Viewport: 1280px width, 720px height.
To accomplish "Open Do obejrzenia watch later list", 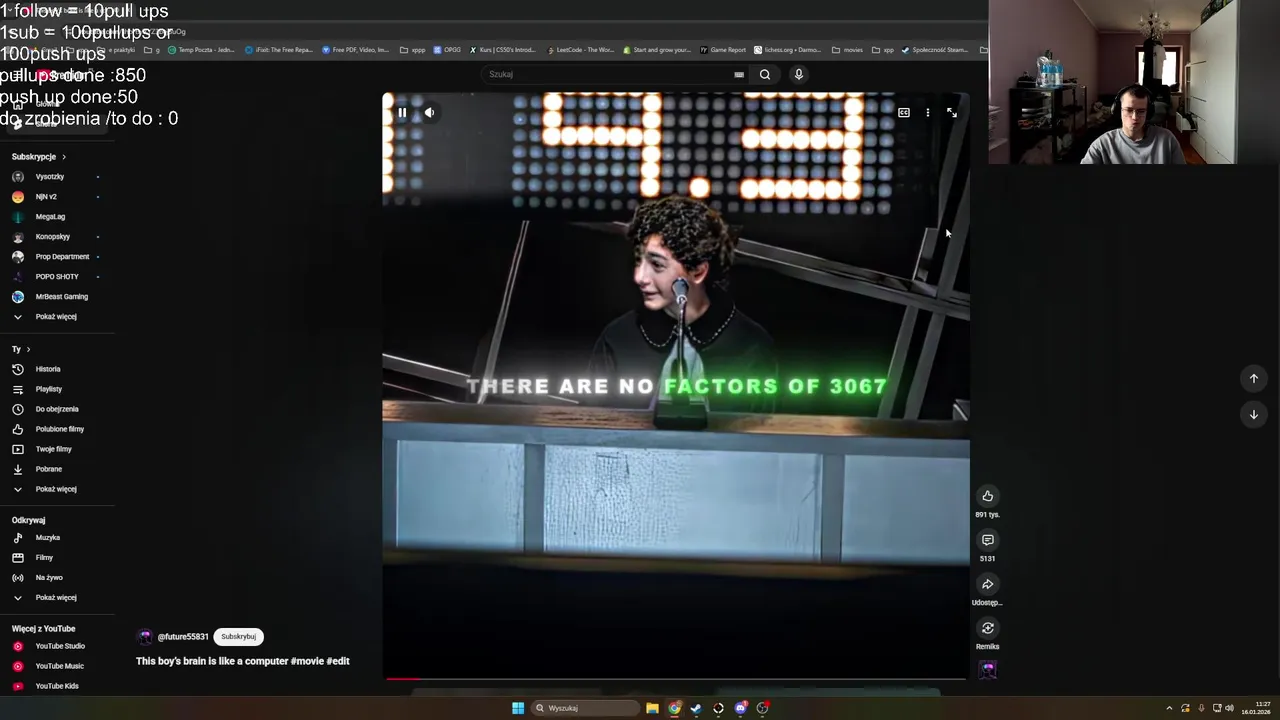I will pyautogui.click(x=56, y=409).
